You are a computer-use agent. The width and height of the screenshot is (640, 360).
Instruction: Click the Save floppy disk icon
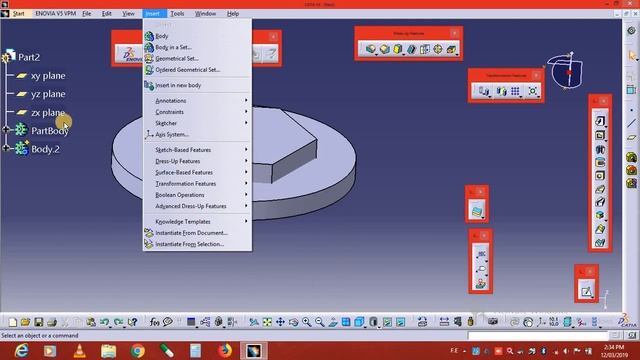[x=38, y=322]
